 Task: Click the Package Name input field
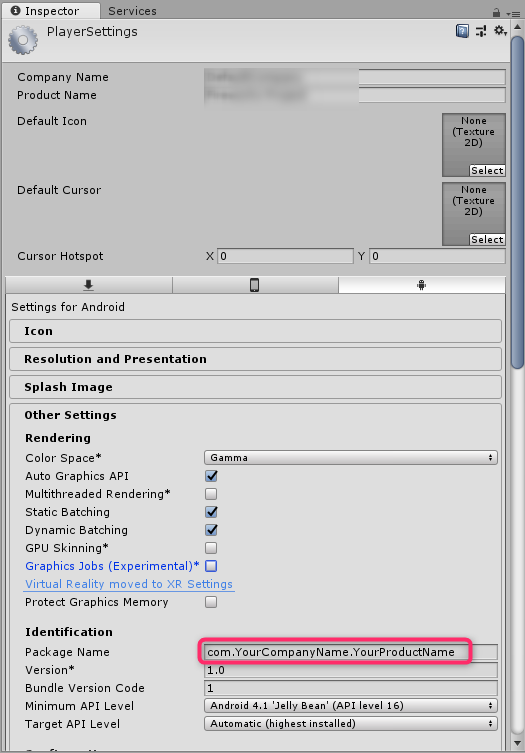coord(351,652)
